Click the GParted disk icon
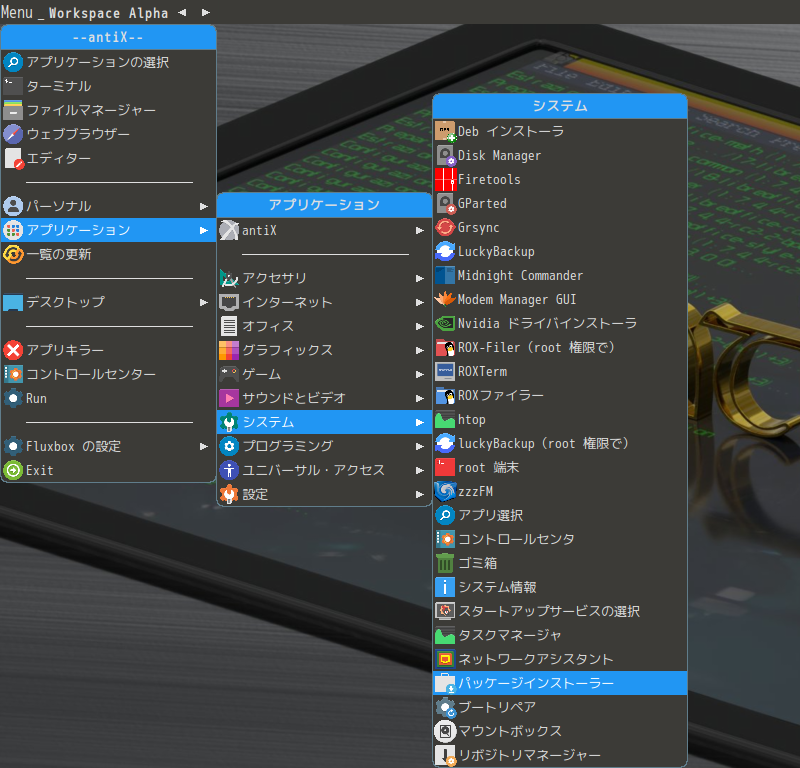 (445, 203)
